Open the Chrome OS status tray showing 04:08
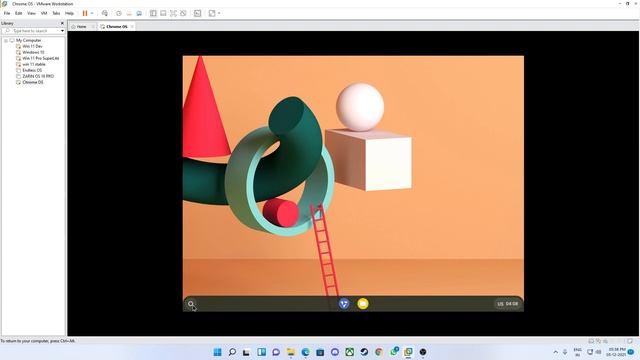The image size is (640, 360). tap(507, 304)
